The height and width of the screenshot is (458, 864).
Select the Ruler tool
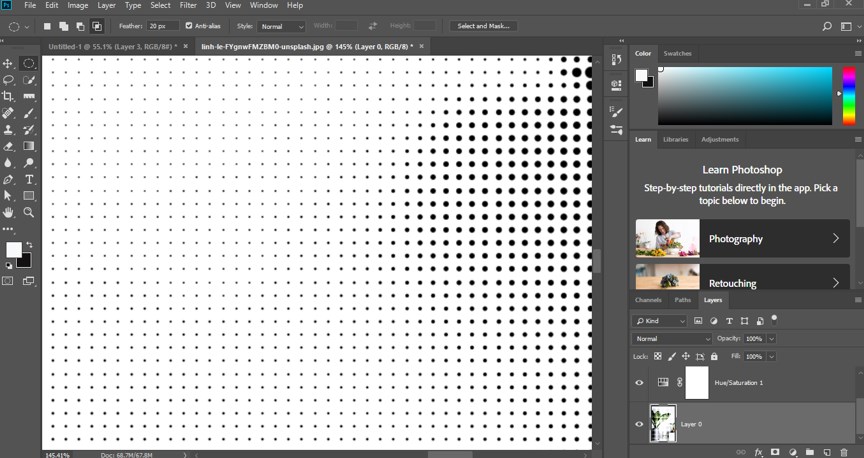(x=29, y=96)
